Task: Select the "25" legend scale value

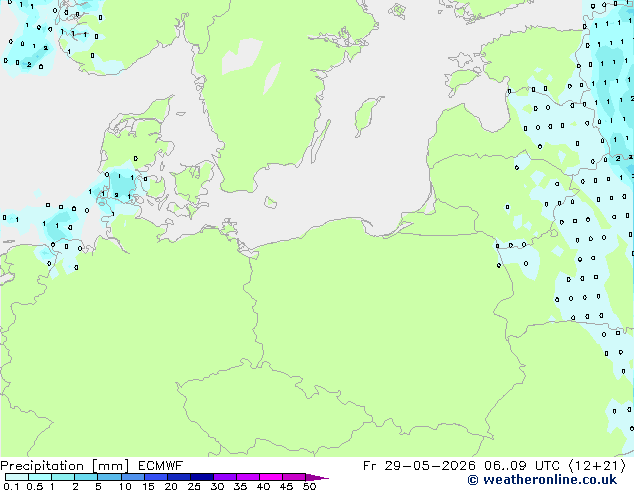Action: point(194,486)
